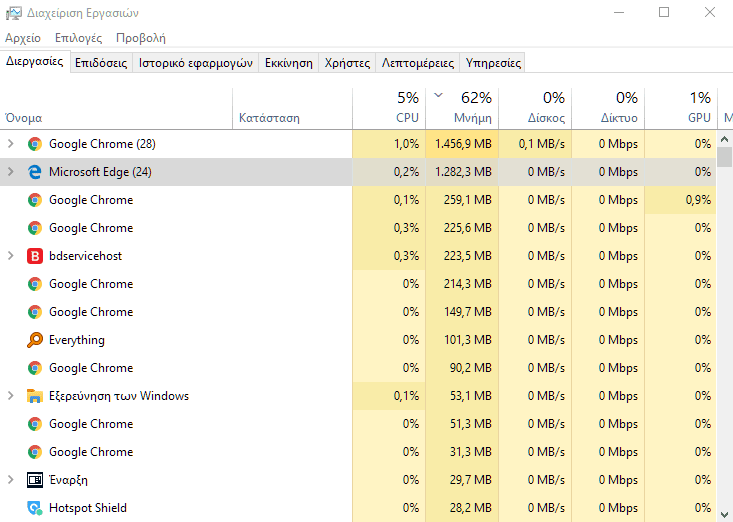The width and height of the screenshot is (733, 522).
Task: Click the 0,1 MB/s disk value
Action: pos(541,144)
